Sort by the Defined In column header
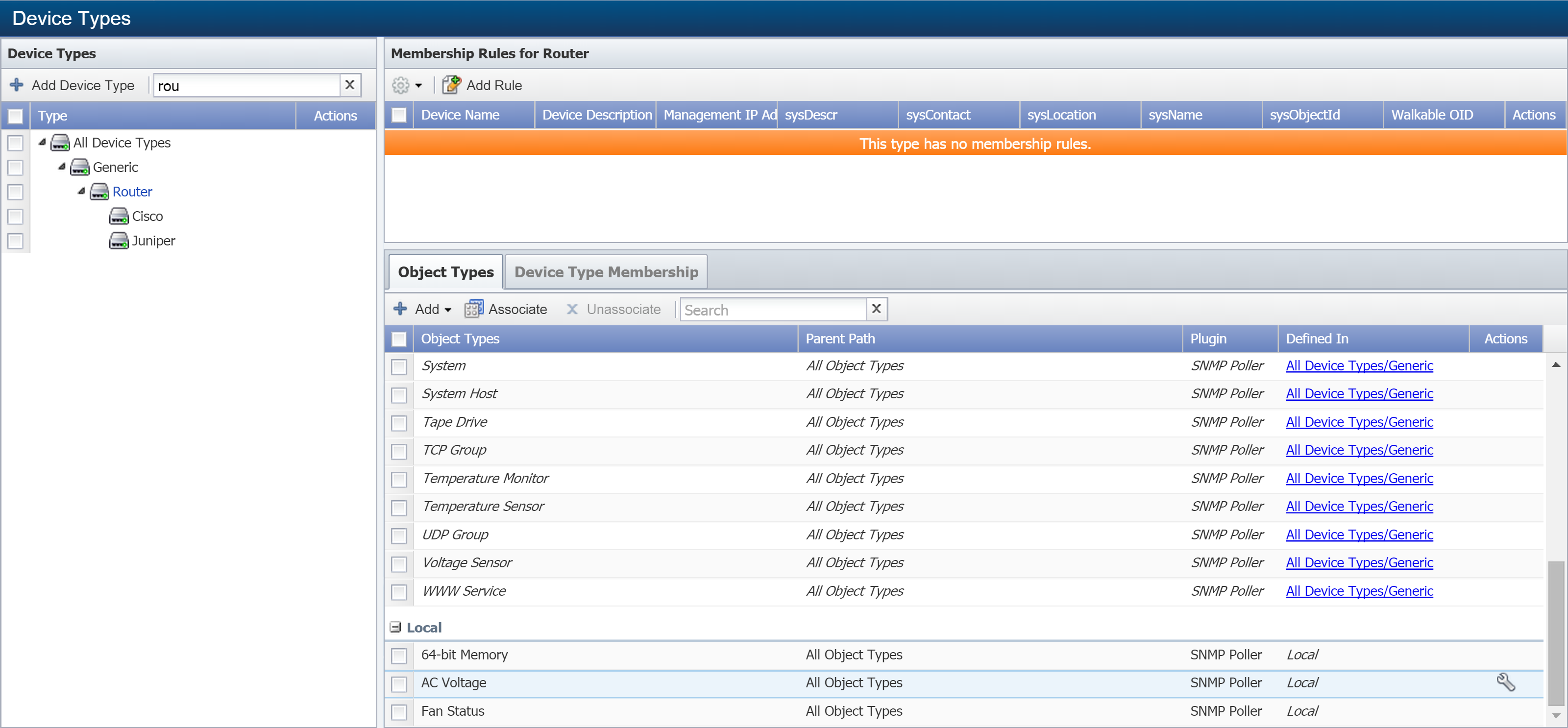The height and width of the screenshot is (728, 1568). coord(1373,339)
